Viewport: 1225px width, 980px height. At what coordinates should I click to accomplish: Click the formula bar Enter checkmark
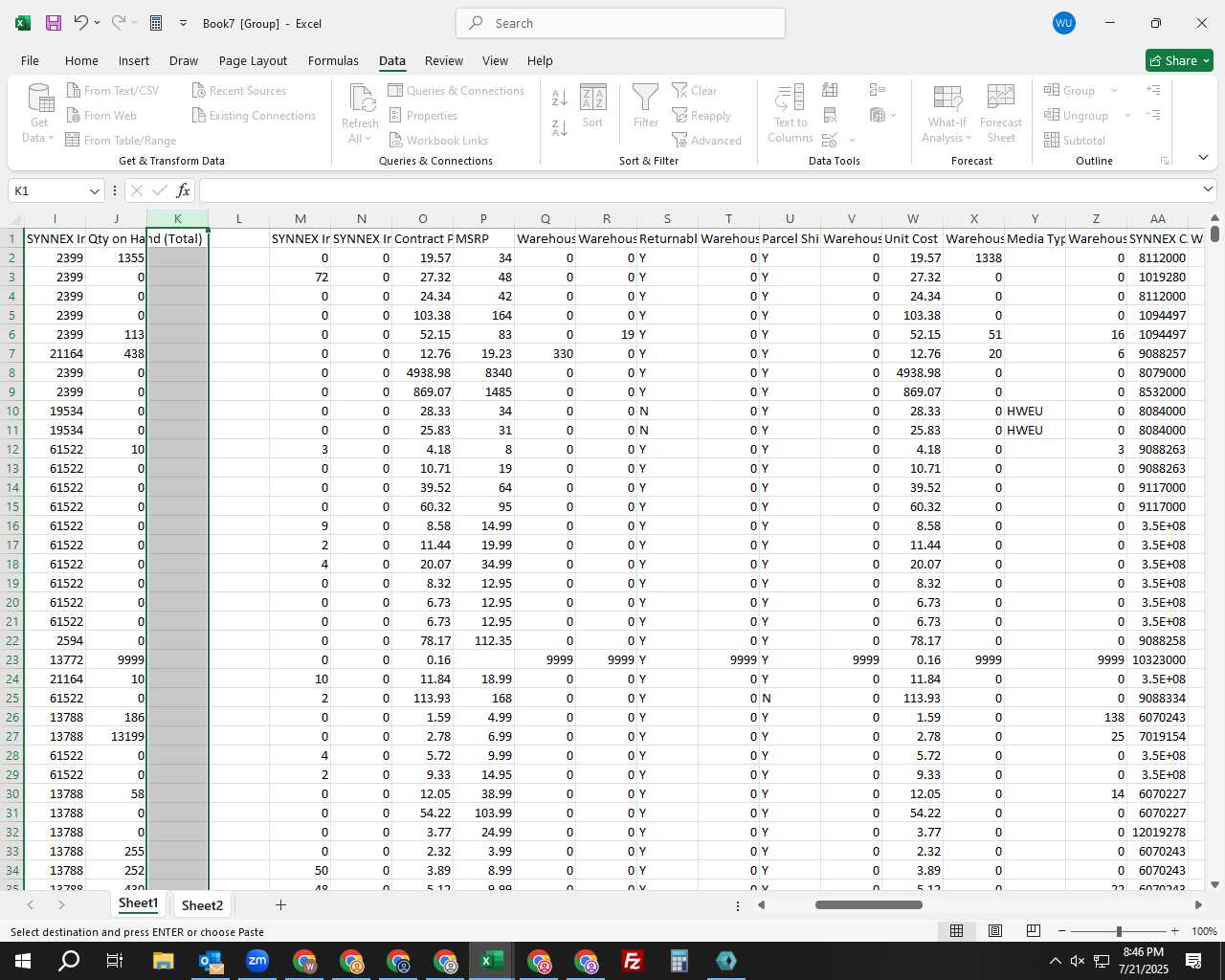160,190
